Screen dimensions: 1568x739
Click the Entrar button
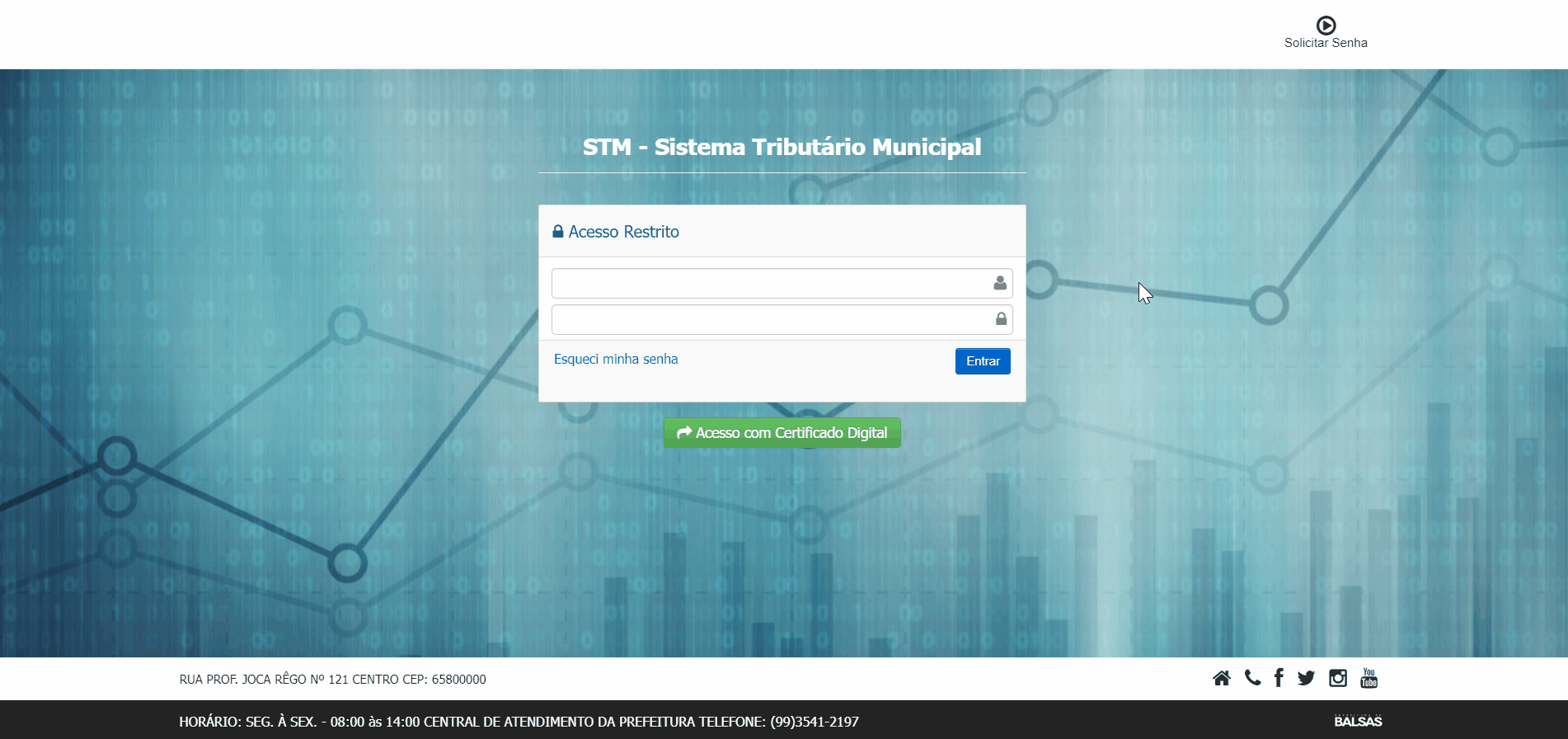tap(983, 361)
